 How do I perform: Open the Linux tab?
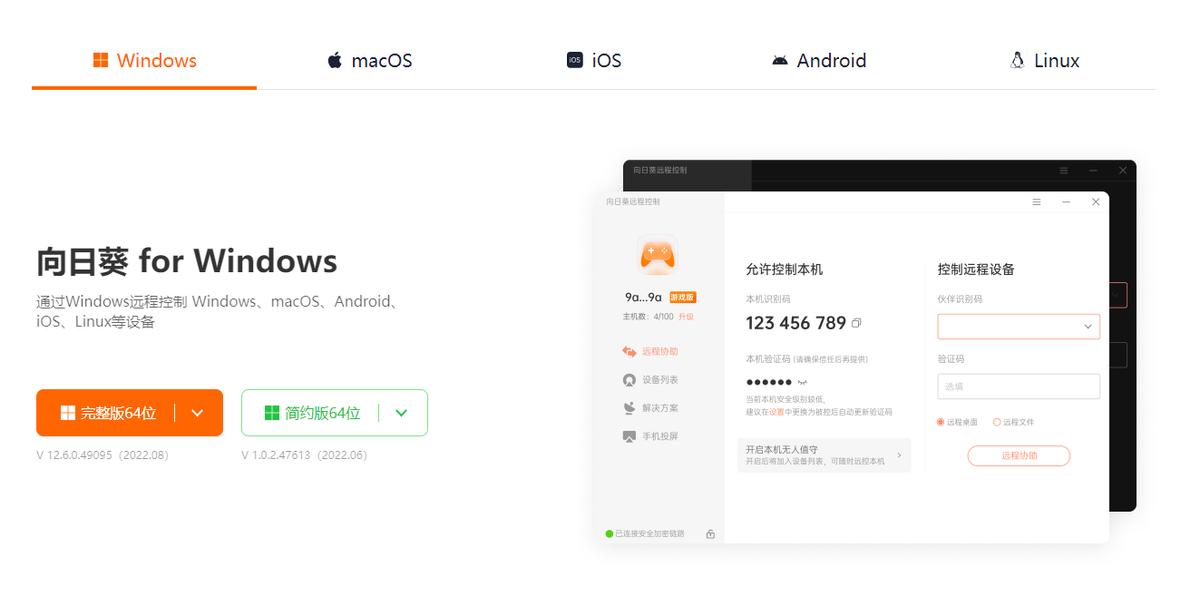(1045, 60)
